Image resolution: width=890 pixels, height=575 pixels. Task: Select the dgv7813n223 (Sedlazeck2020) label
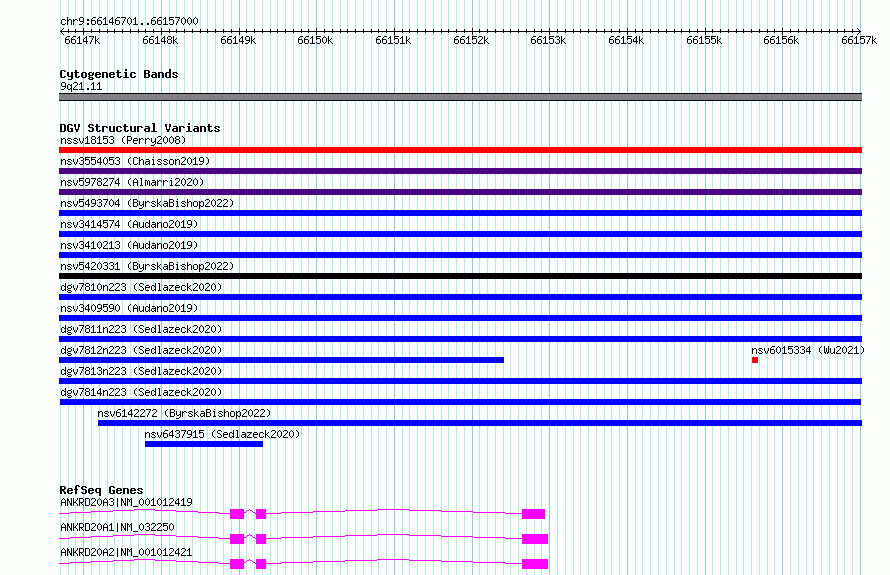[141, 371]
